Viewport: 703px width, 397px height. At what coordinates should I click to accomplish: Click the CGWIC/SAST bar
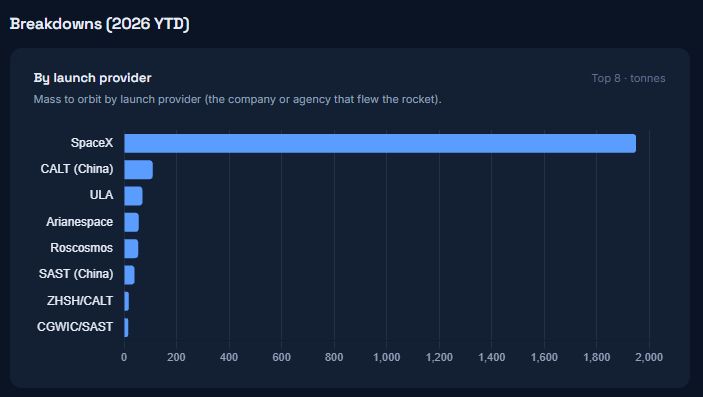coord(126,327)
